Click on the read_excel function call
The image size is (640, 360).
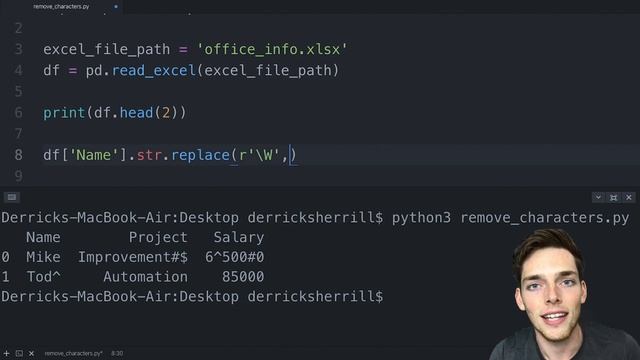tap(153, 71)
